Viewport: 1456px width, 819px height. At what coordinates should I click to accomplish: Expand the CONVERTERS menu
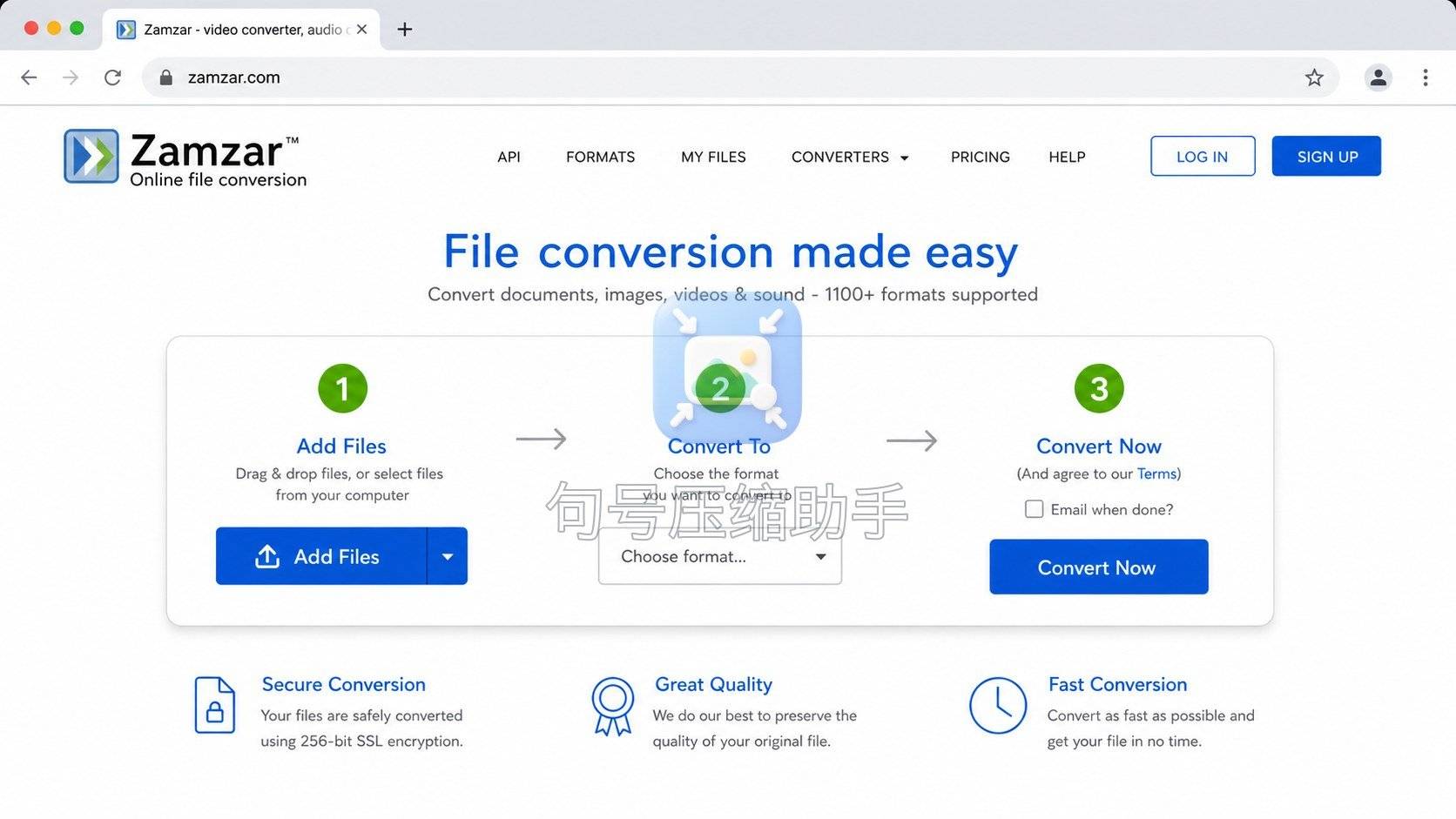tap(850, 157)
